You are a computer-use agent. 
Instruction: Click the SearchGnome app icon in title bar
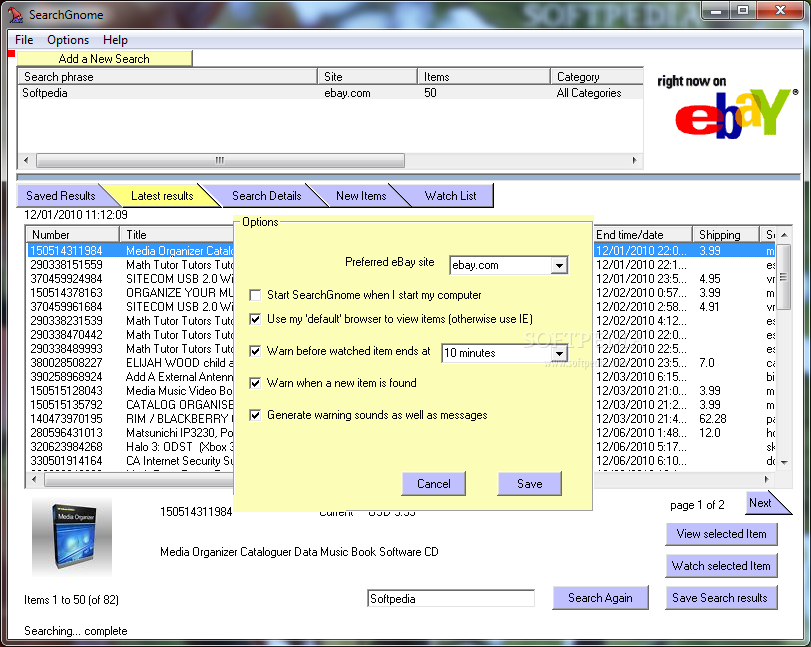tap(15, 14)
